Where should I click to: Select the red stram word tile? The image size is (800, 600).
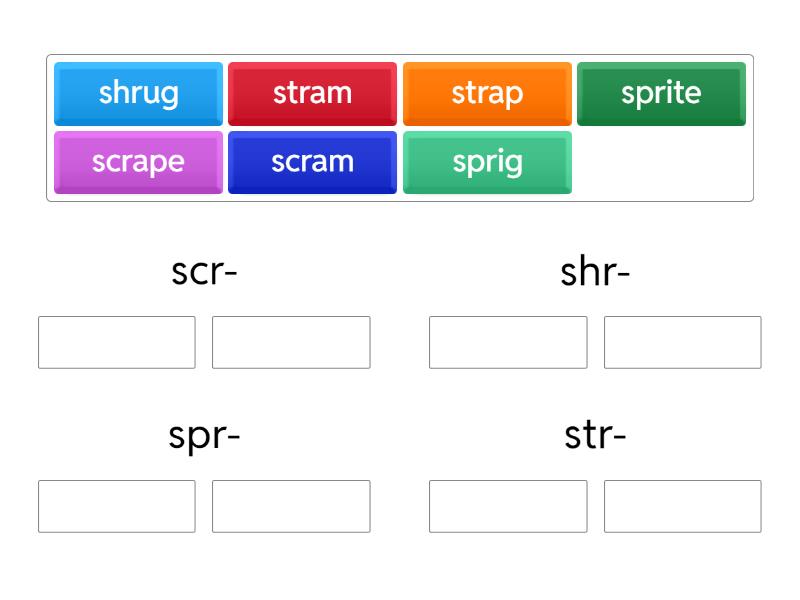(312, 93)
